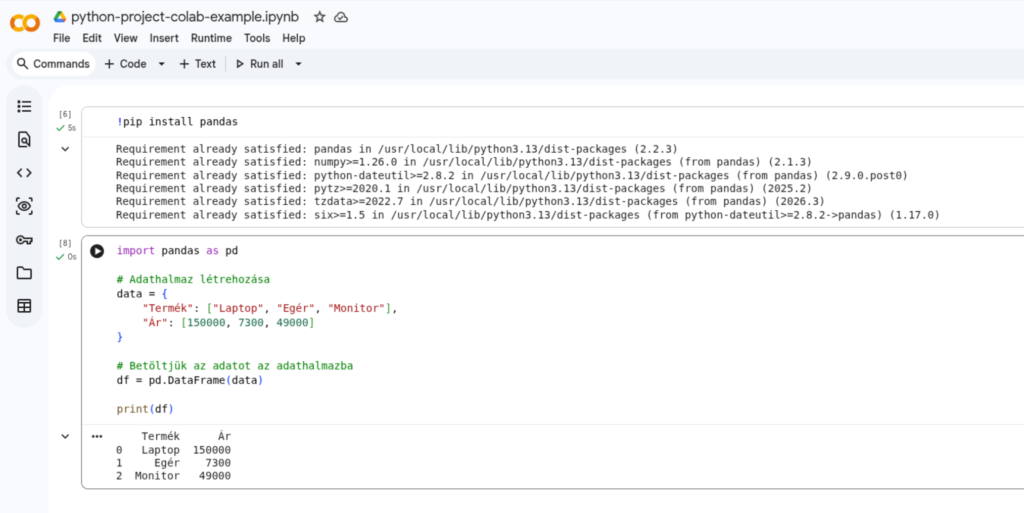Click the output line mentioning six>=1.5
Image resolution: width=1024 pixels, height=513 pixels.
click(528, 215)
